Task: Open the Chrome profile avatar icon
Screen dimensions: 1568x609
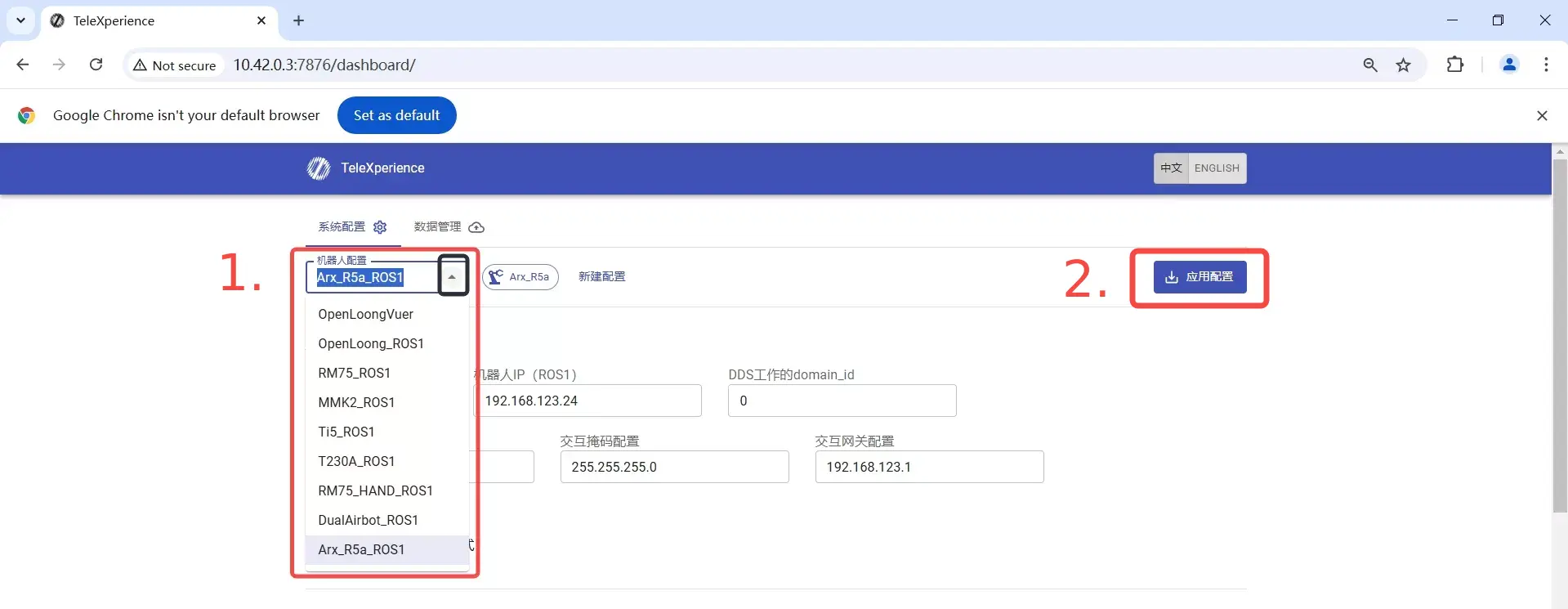Action: [x=1508, y=65]
